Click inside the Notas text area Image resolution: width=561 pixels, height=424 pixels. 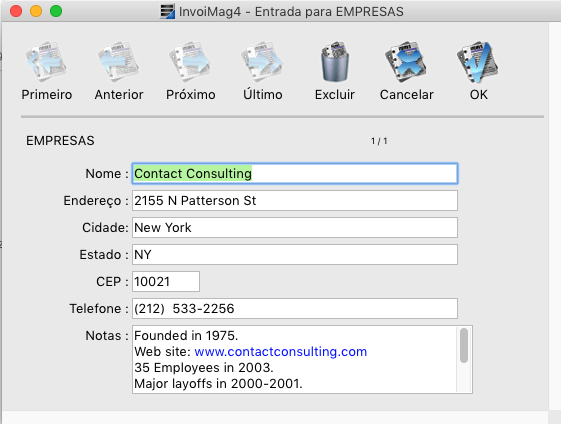pyautogui.click(x=294, y=360)
